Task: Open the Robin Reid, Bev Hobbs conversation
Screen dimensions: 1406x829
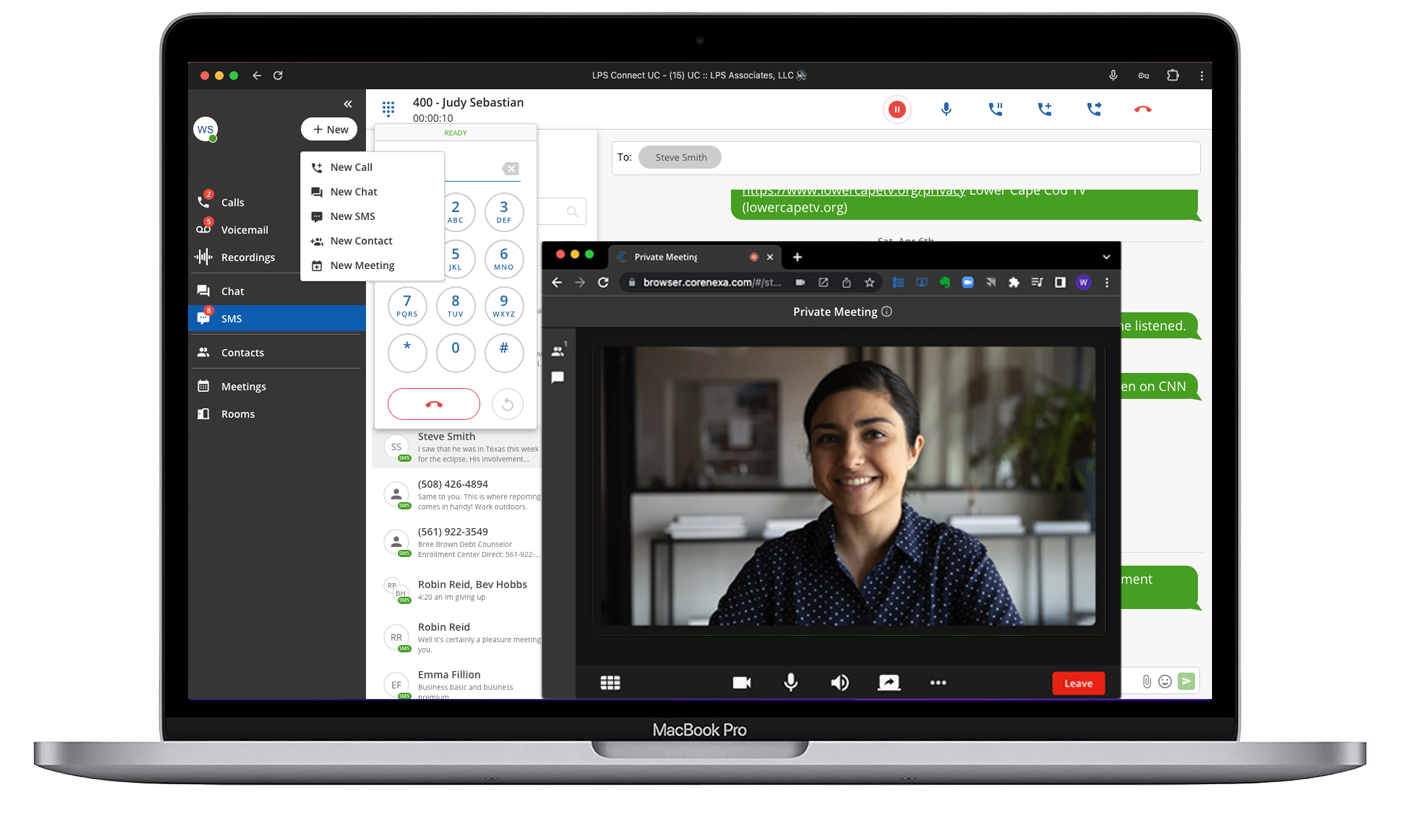Action: [457, 589]
